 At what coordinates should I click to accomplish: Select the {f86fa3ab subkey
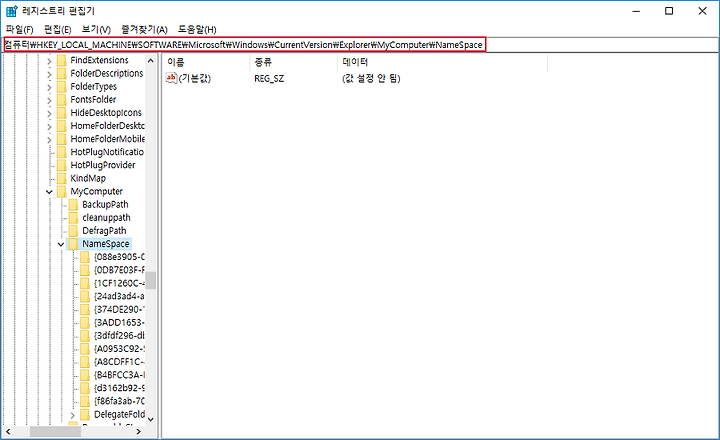pos(119,401)
